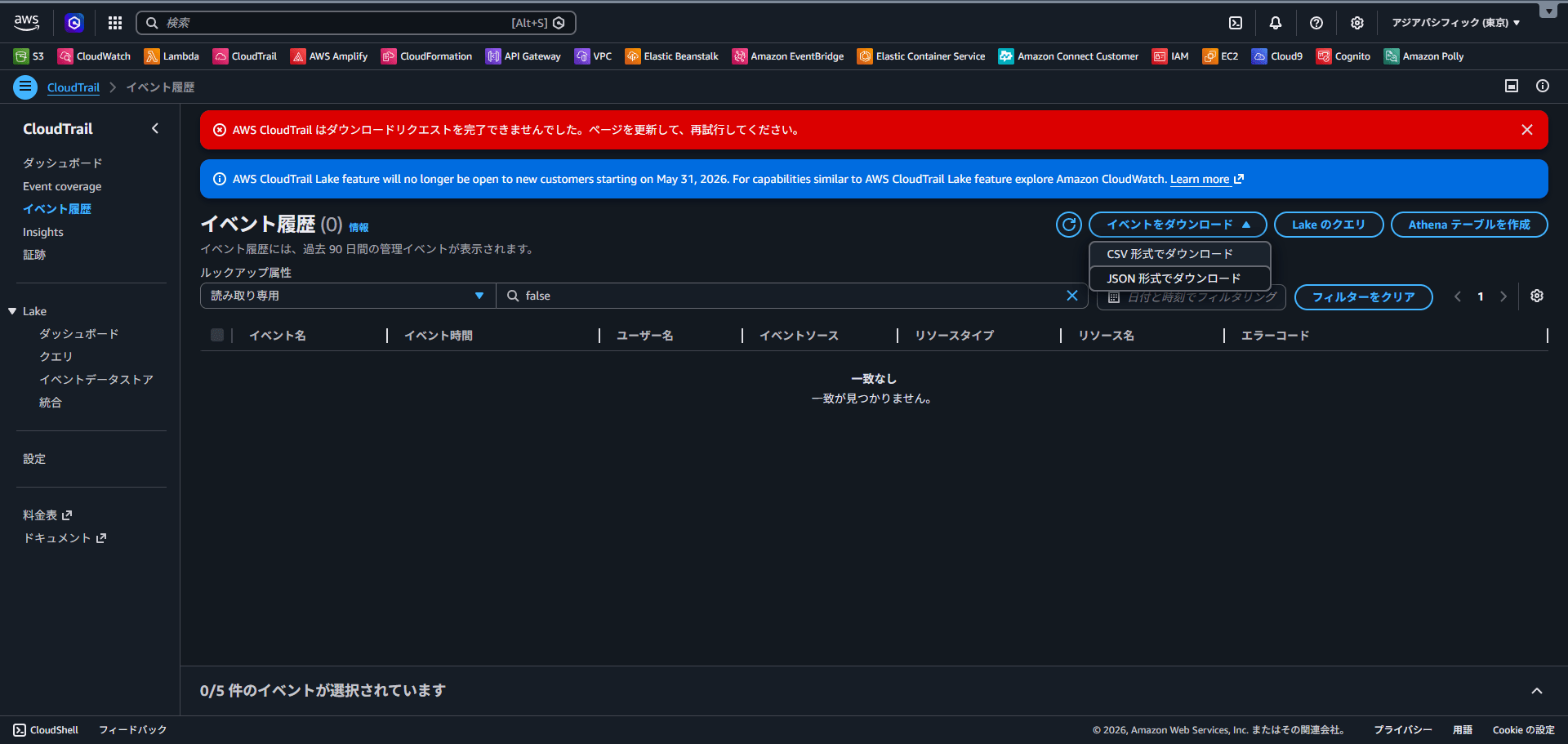Open CloudTrail breadcrumb link

(x=73, y=87)
